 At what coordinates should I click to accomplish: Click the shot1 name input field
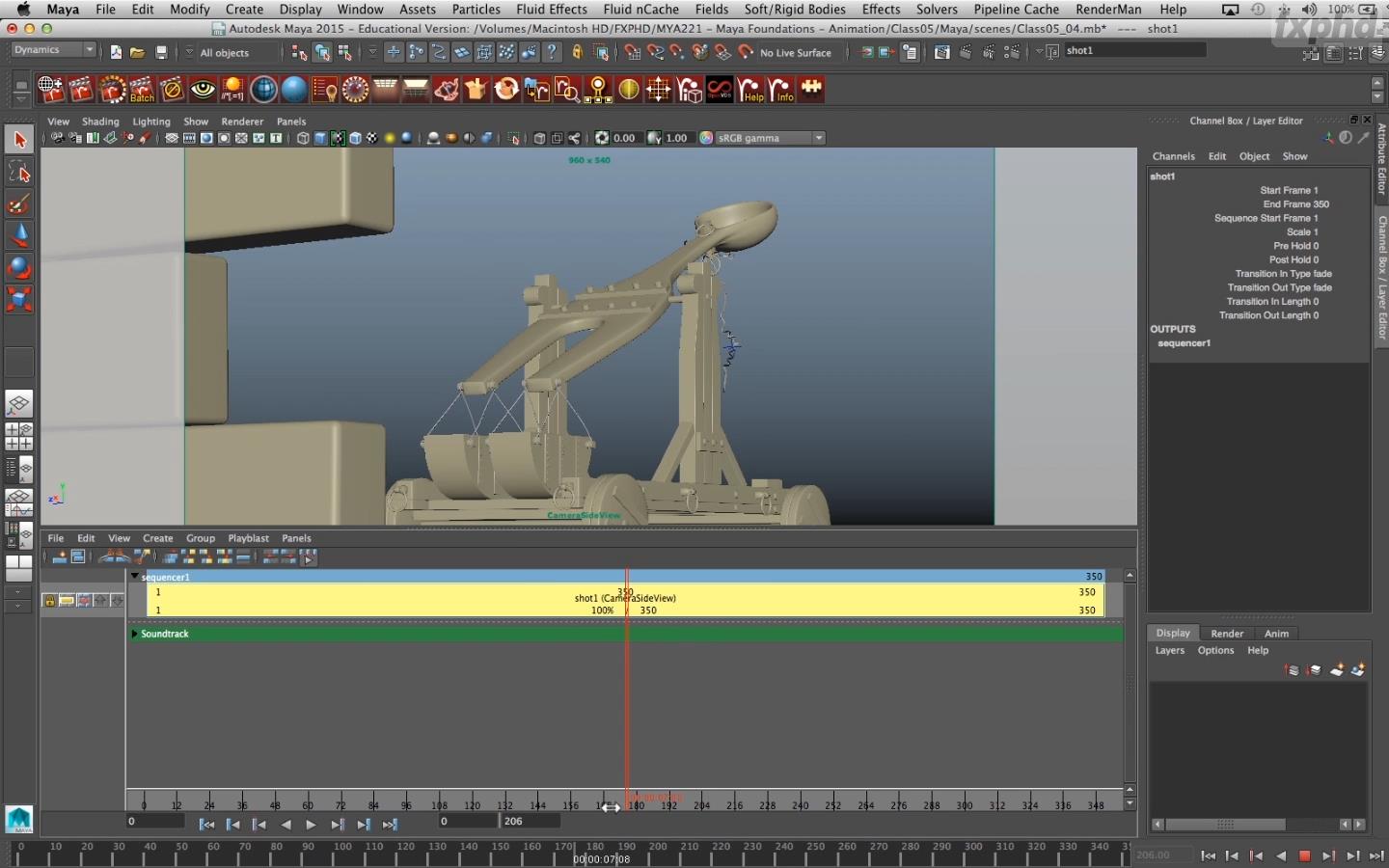[1134, 50]
